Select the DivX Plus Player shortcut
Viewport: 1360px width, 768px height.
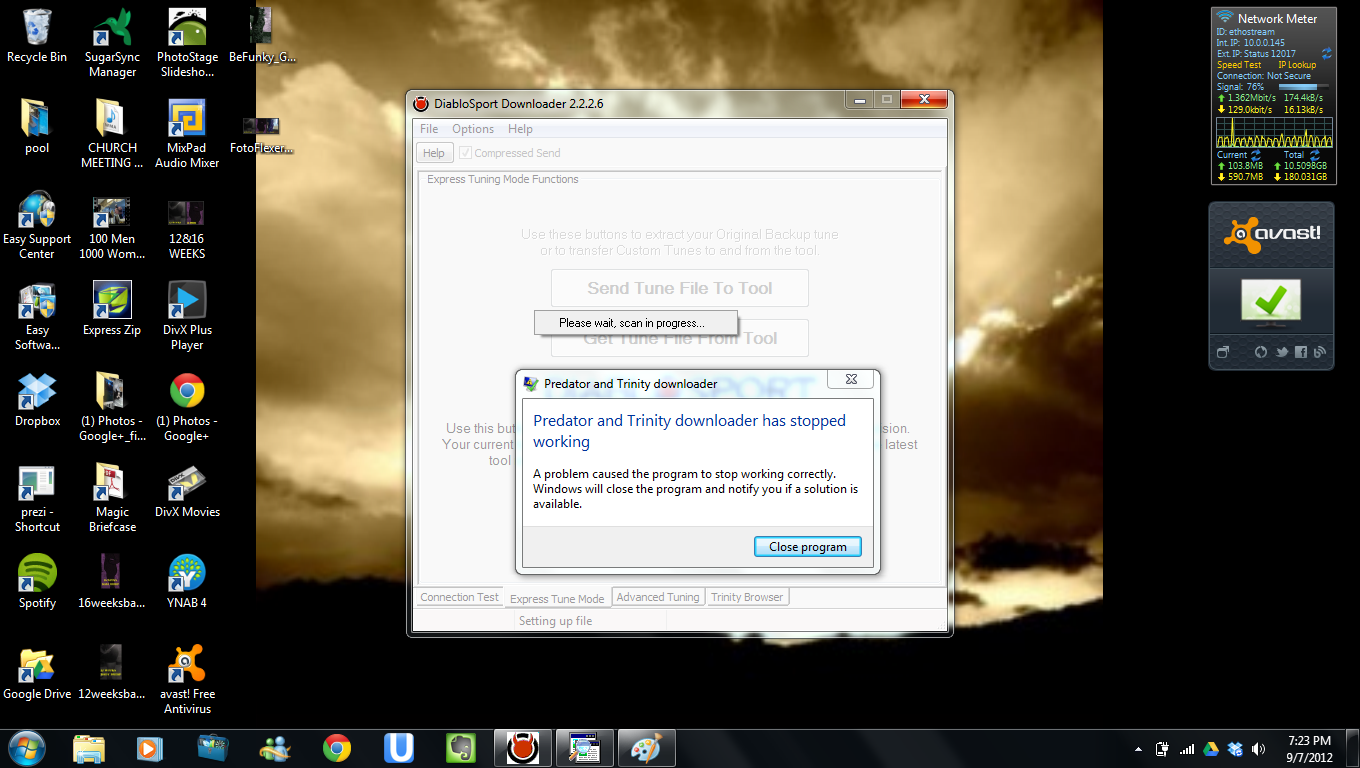(x=187, y=316)
